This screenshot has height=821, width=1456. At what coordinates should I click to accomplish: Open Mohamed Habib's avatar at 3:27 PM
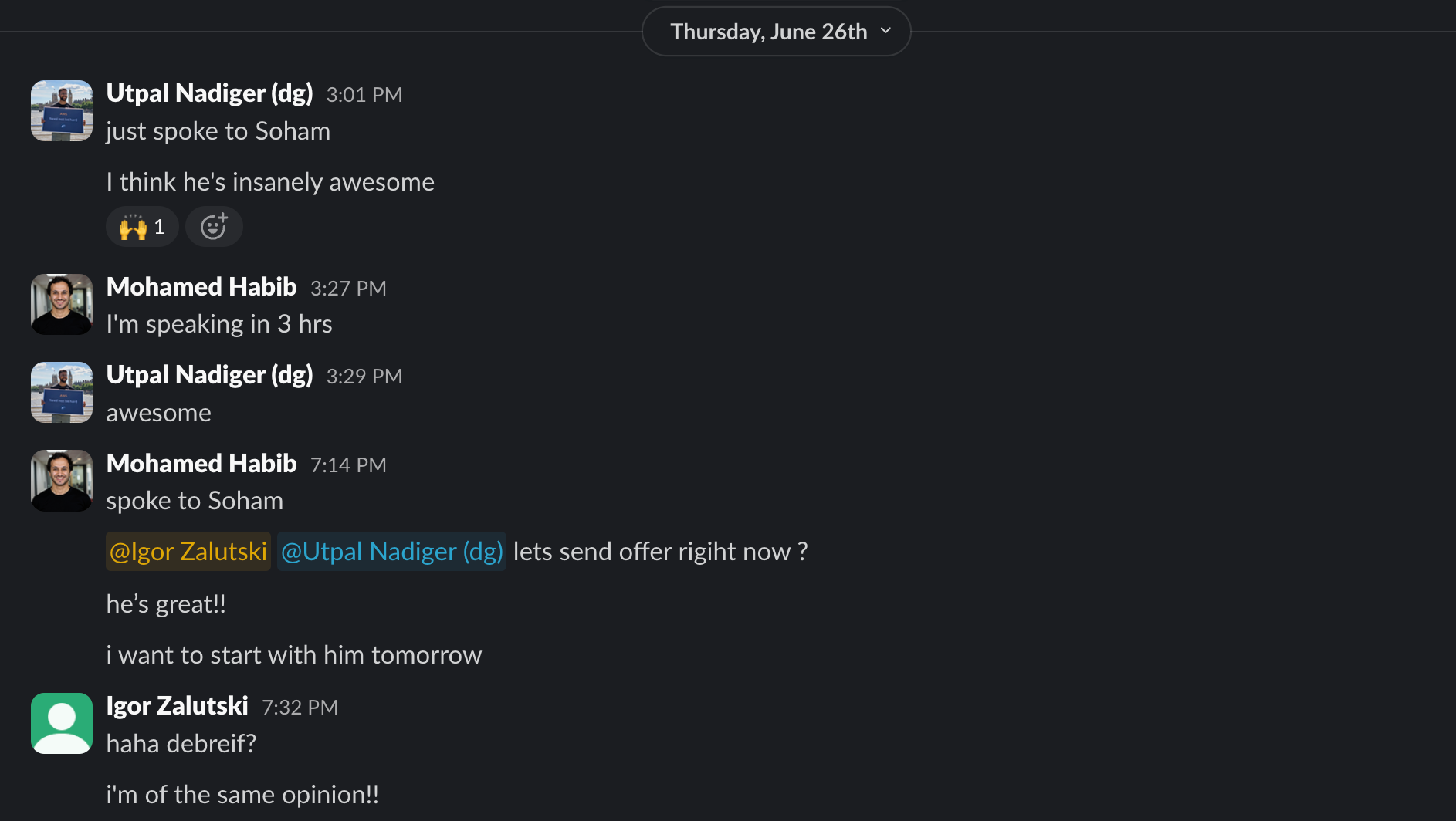[62, 304]
